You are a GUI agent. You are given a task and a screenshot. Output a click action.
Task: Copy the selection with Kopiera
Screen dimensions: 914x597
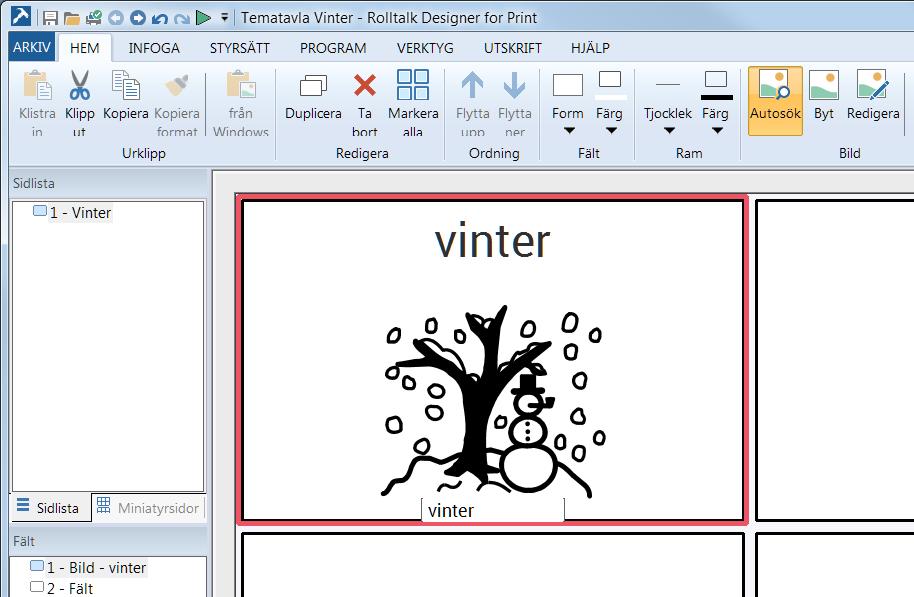tap(126, 96)
